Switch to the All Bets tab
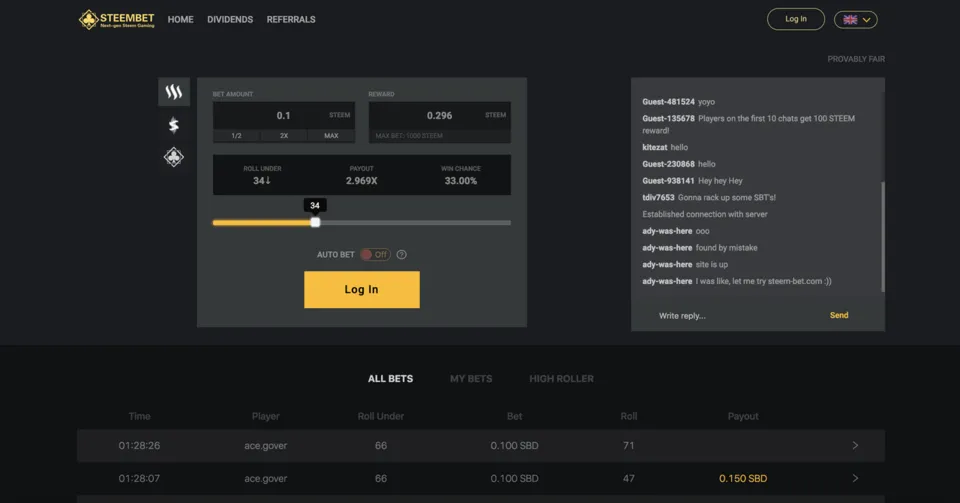The width and height of the screenshot is (960, 503). 391,379
